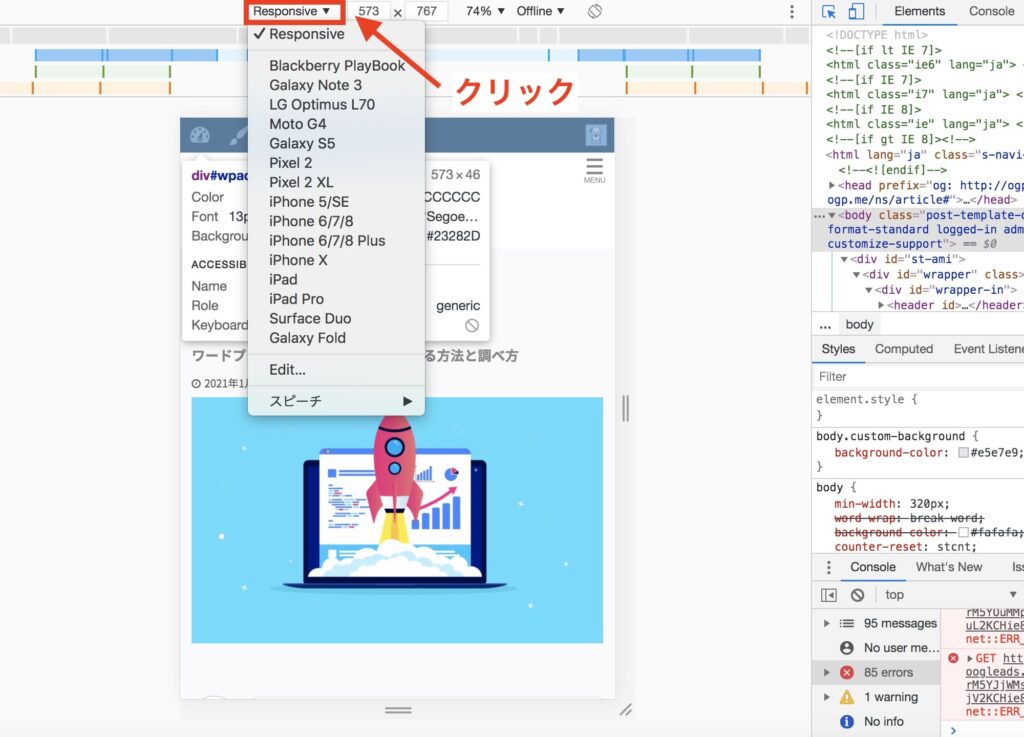Viewport: 1024px width, 737px height.
Task: Expand the head element in DOM tree
Action: point(831,185)
